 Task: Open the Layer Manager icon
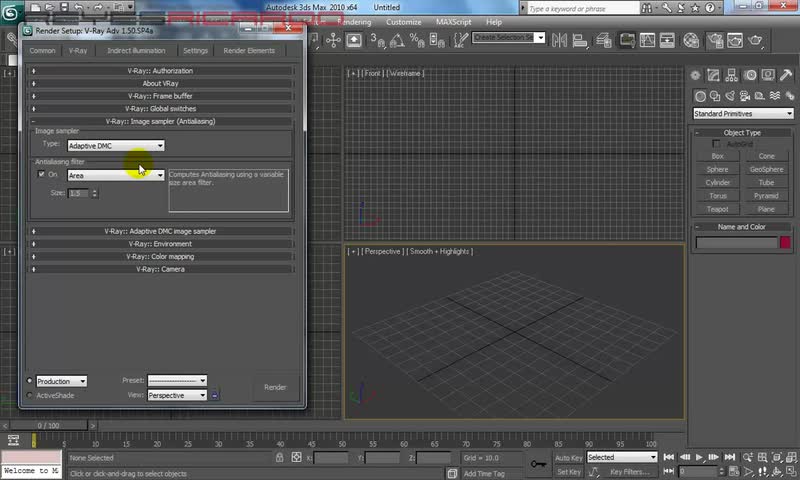[604, 40]
